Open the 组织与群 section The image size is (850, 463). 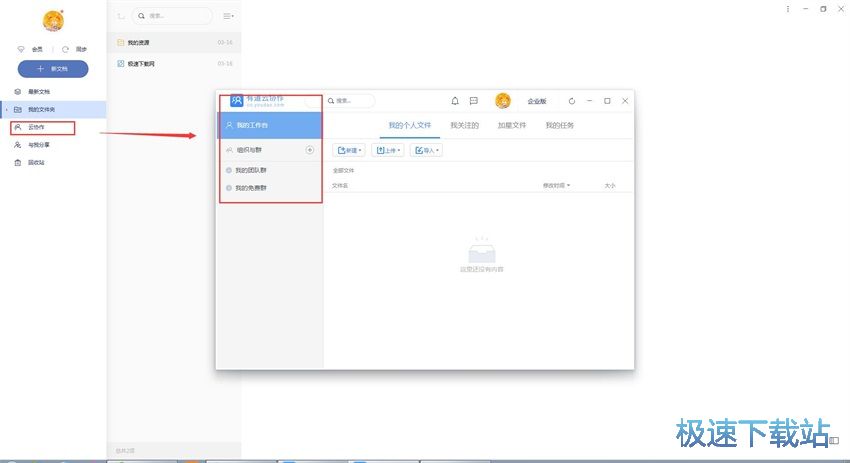tap(249, 150)
